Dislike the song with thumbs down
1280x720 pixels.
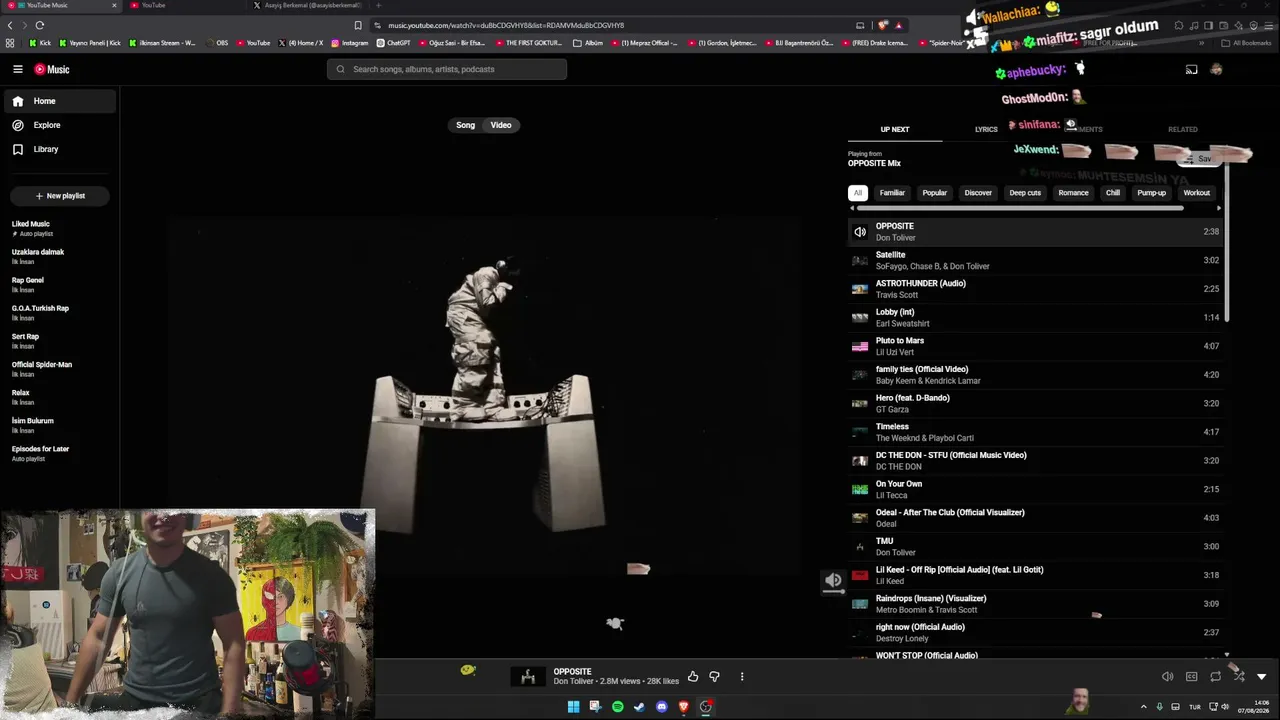(x=714, y=677)
